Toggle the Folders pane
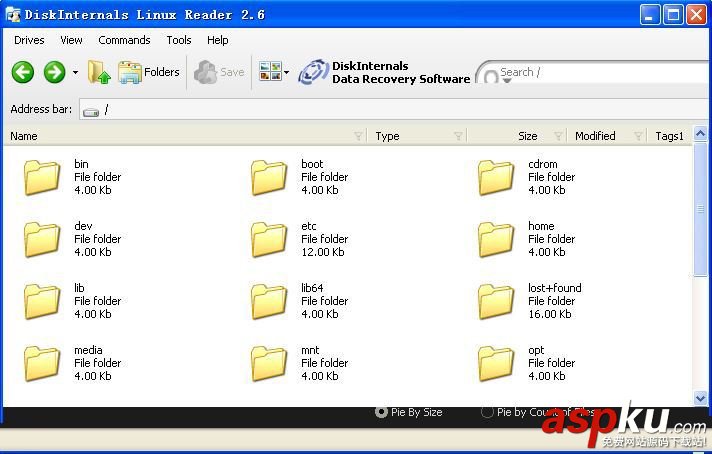The height and width of the screenshot is (454, 712). point(148,72)
